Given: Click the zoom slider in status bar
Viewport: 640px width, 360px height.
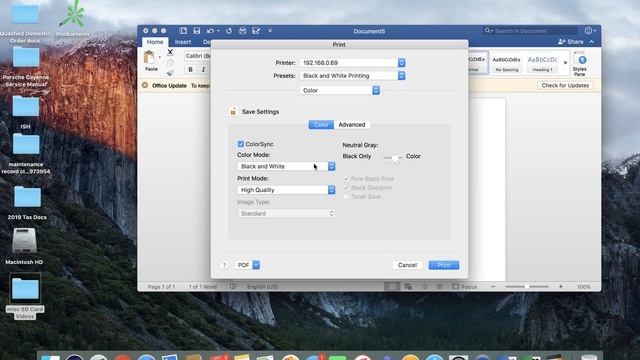Looking at the screenshot, I should (x=527, y=287).
